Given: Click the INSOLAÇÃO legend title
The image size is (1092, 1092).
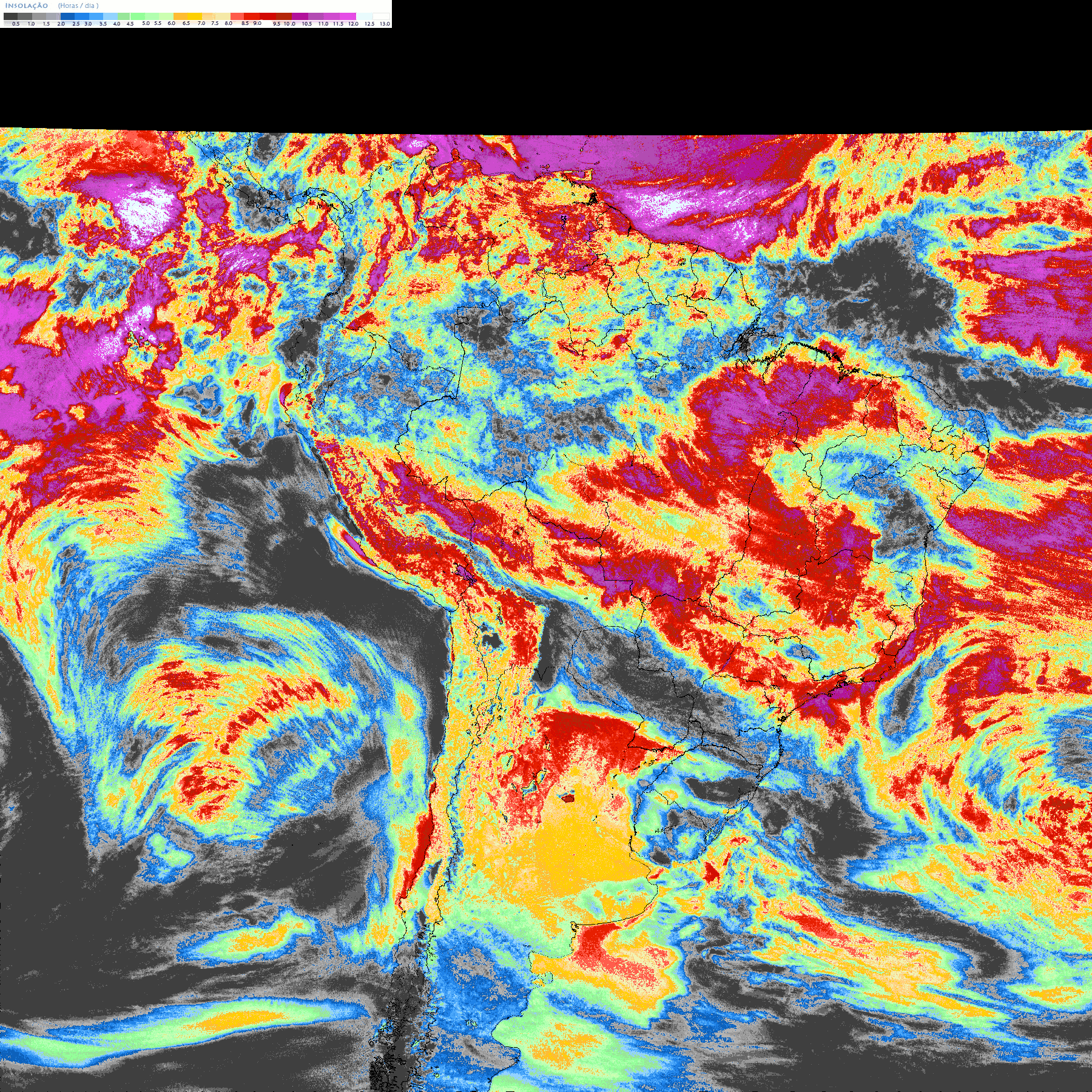Looking at the screenshot, I should pyautogui.click(x=27, y=6).
